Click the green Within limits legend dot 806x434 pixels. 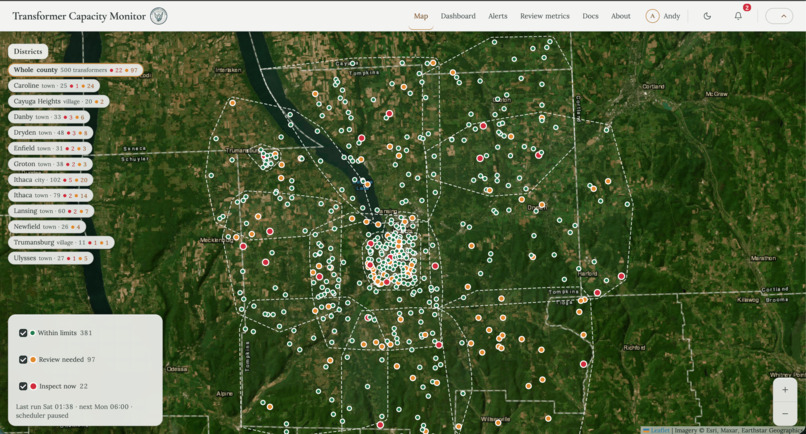33,333
